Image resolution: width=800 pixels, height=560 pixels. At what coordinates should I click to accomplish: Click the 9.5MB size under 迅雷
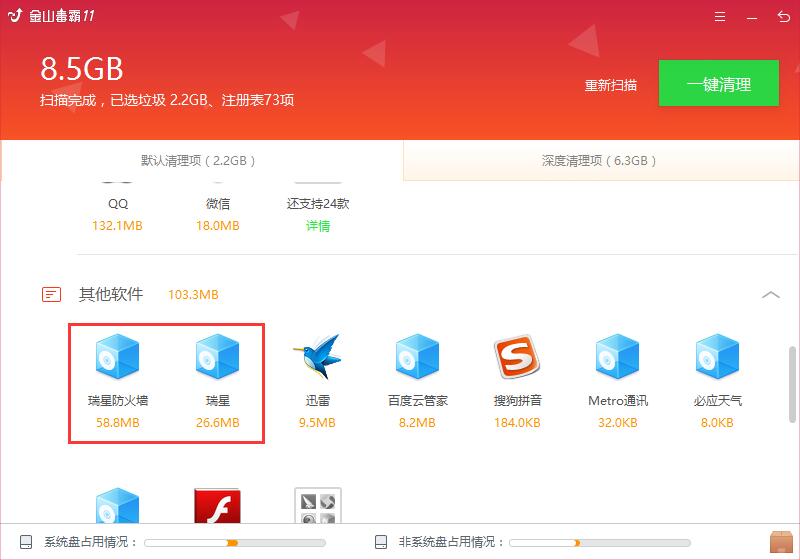(317, 422)
